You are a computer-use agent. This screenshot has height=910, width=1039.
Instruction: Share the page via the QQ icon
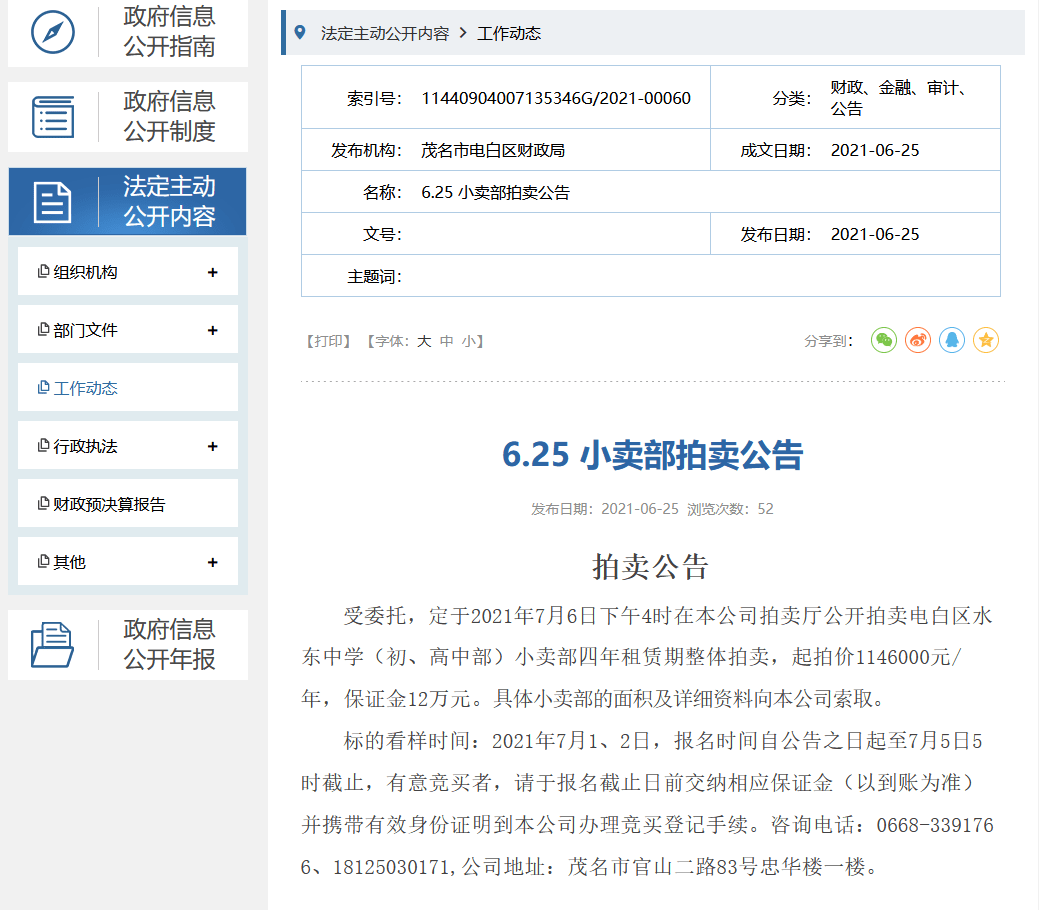pyautogui.click(x=952, y=340)
